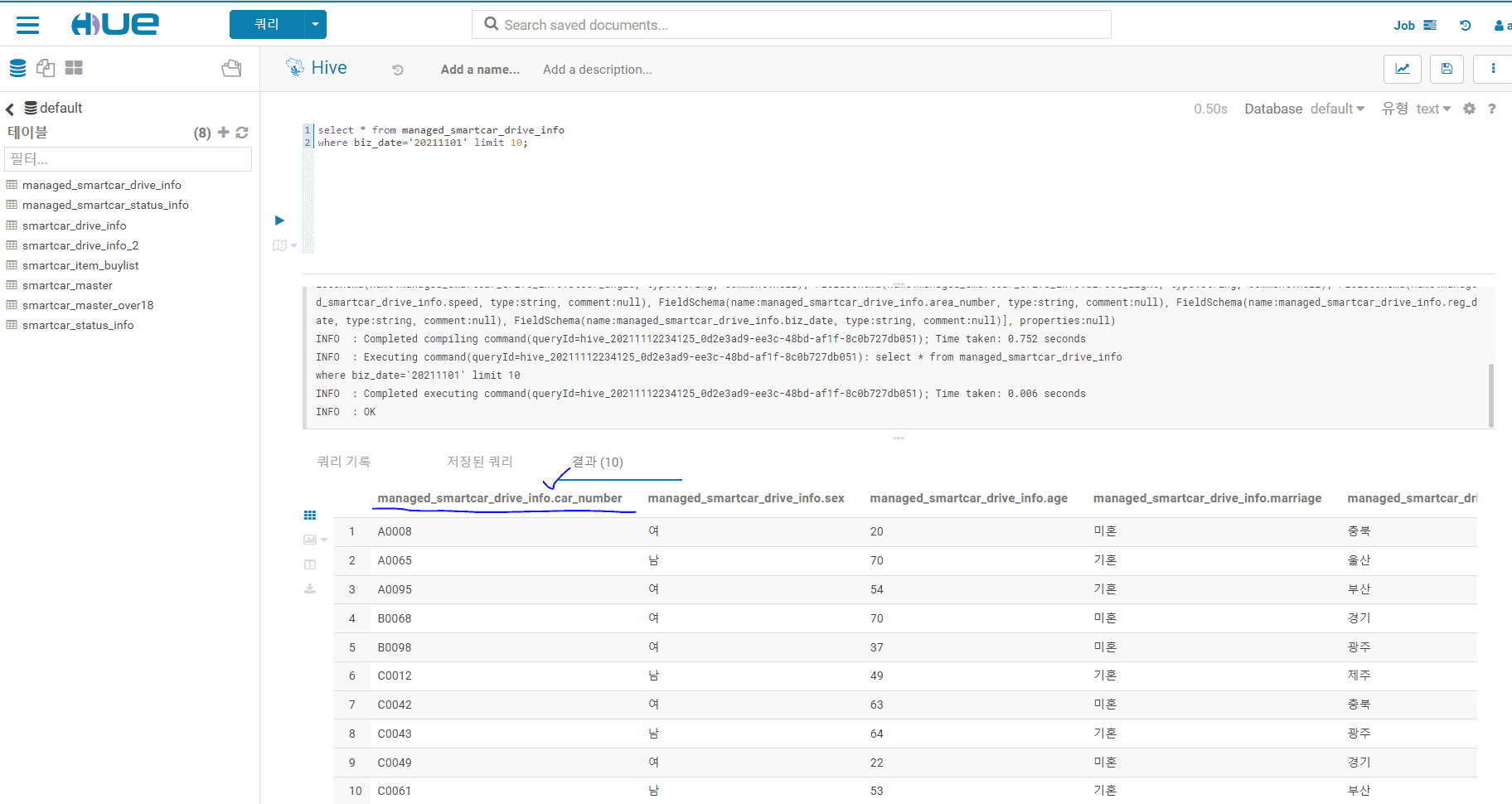The height and width of the screenshot is (804, 1512).
Task: Show the grid apps icon in left panel
Action: coord(74,68)
